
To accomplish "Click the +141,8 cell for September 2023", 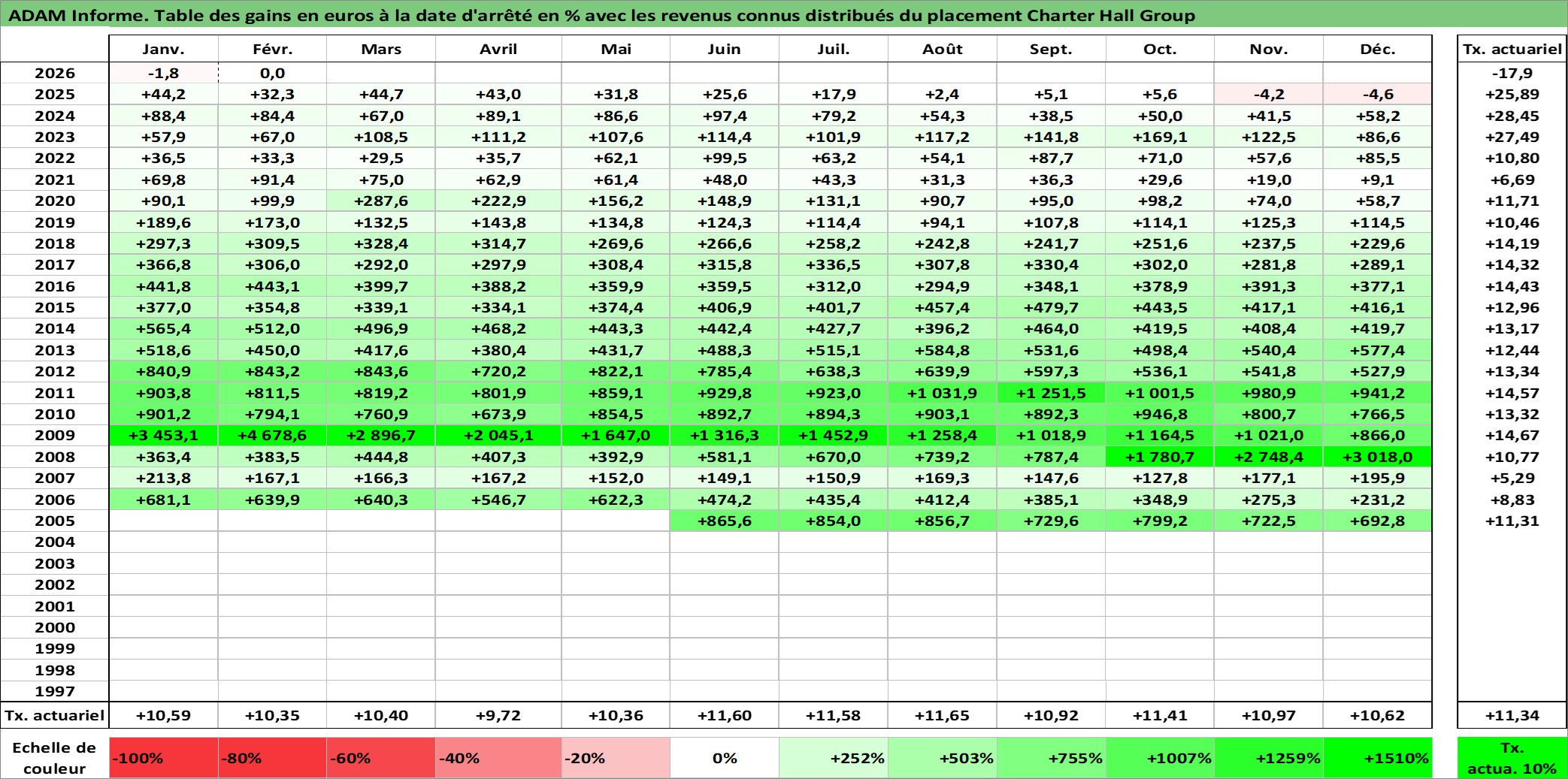I will pos(1051,137).
